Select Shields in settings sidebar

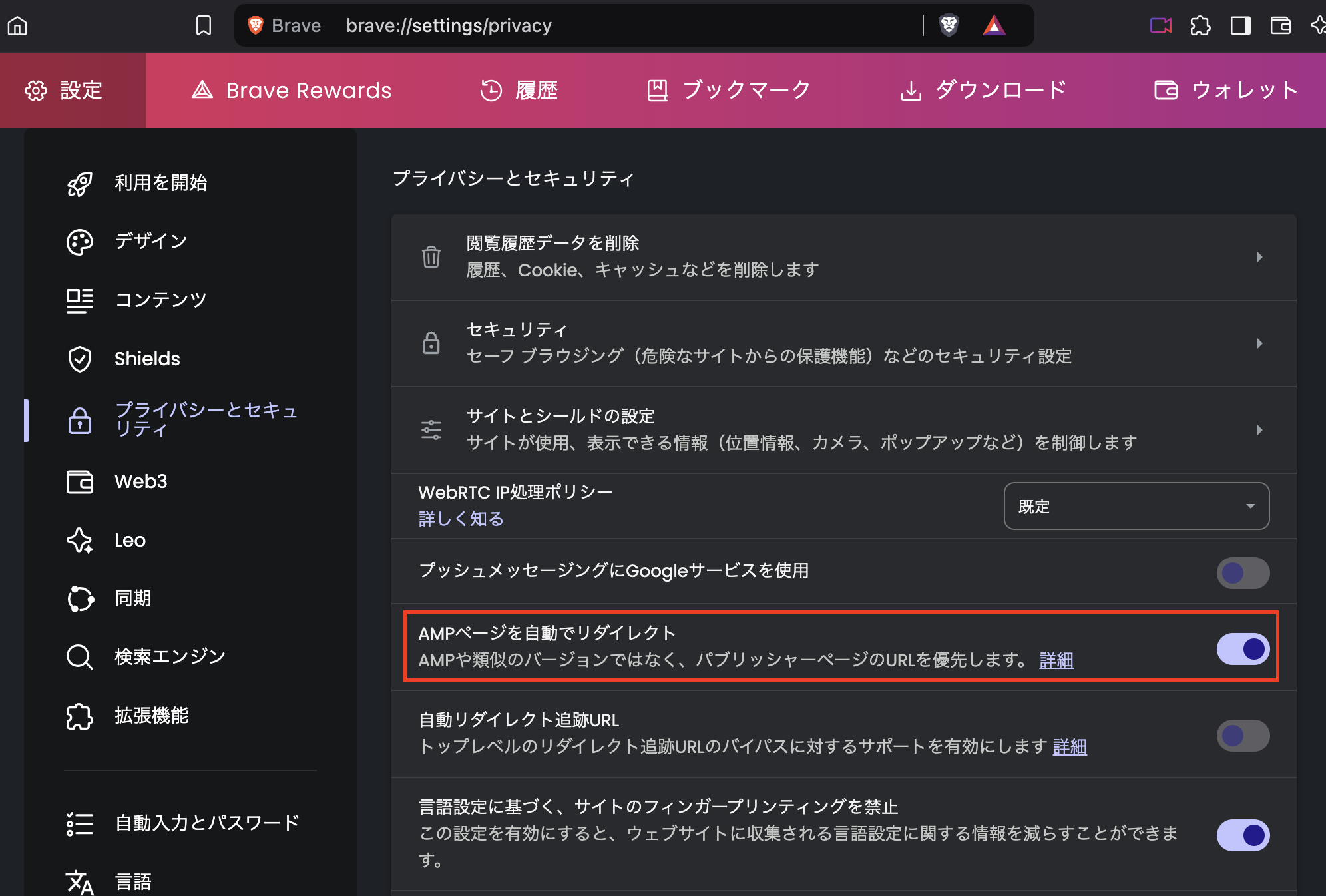[x=147, y=359]
